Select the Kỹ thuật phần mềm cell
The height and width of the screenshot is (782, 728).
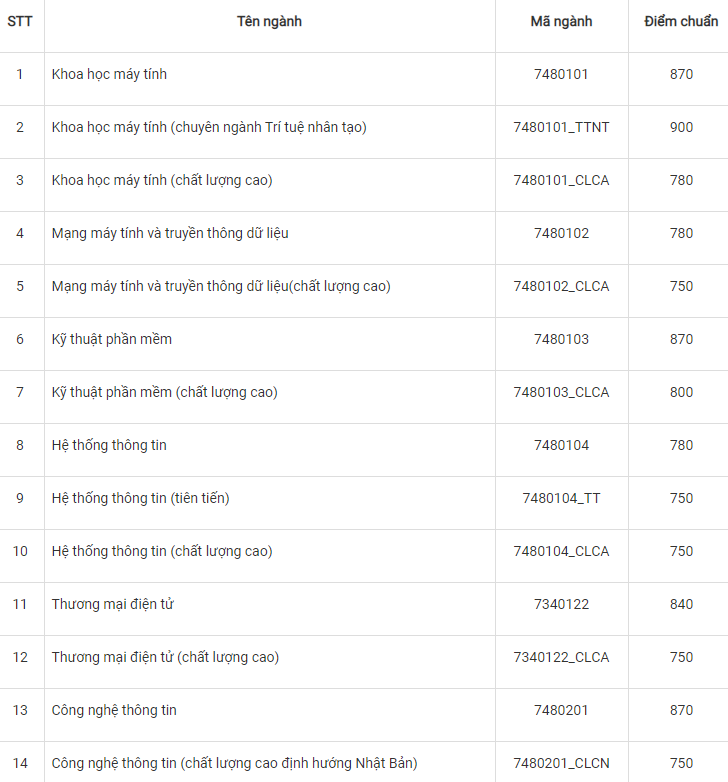112,340
